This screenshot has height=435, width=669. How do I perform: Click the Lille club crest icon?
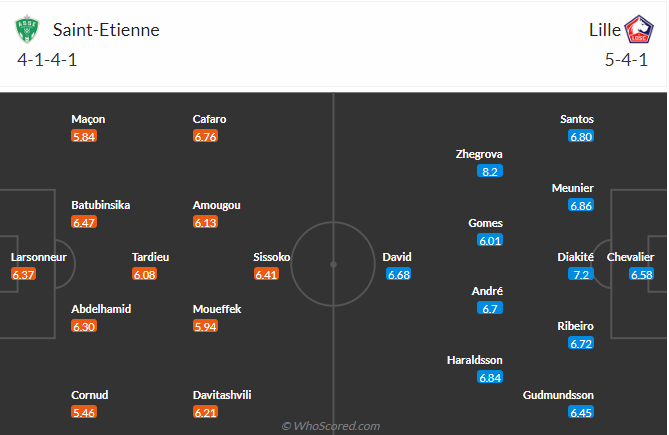click(638, 30)
